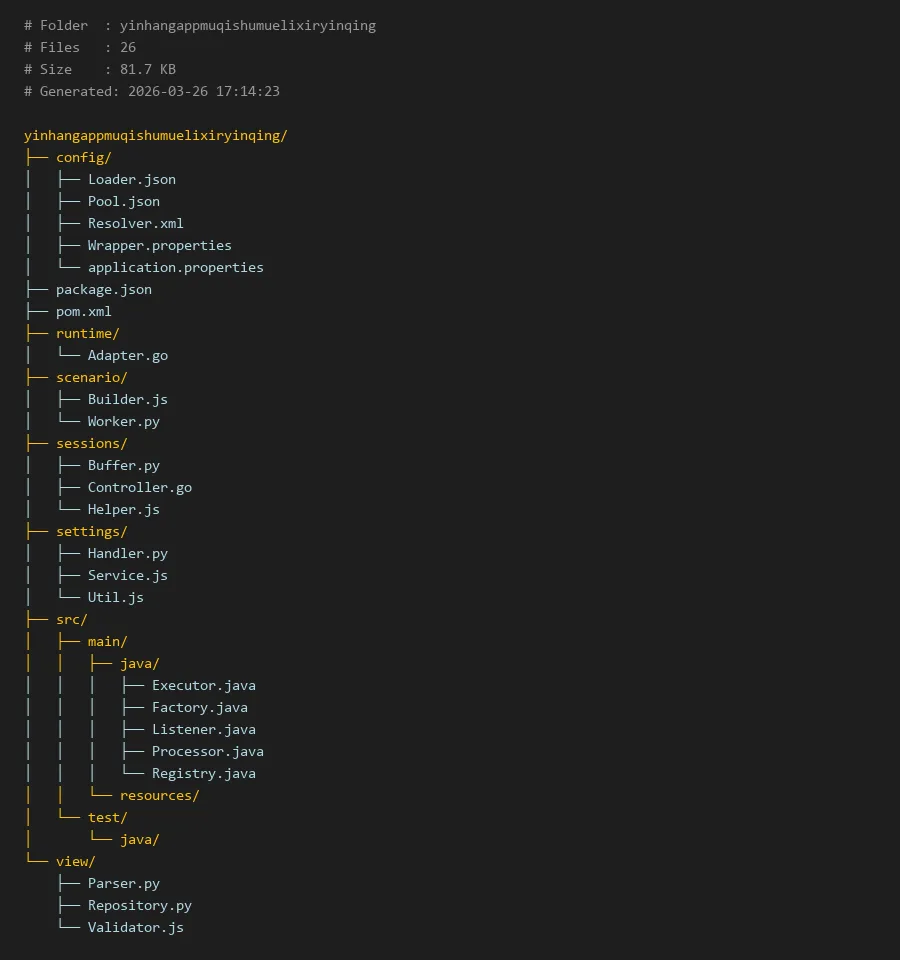The width and height of the screenshot is (900, 960).
Task: Click root folder yinhangappmuqishumuelixiryinqing/
Action: click(155, 135)
